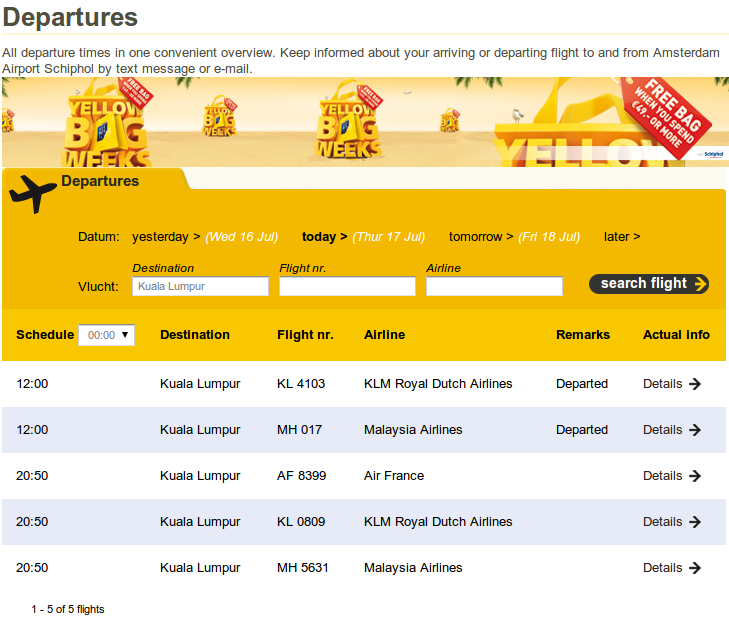This screenshot has width=729, height=627.
Task: Focus the Destination field containing Kuala Lumpur
Action: tap(200, 286)
